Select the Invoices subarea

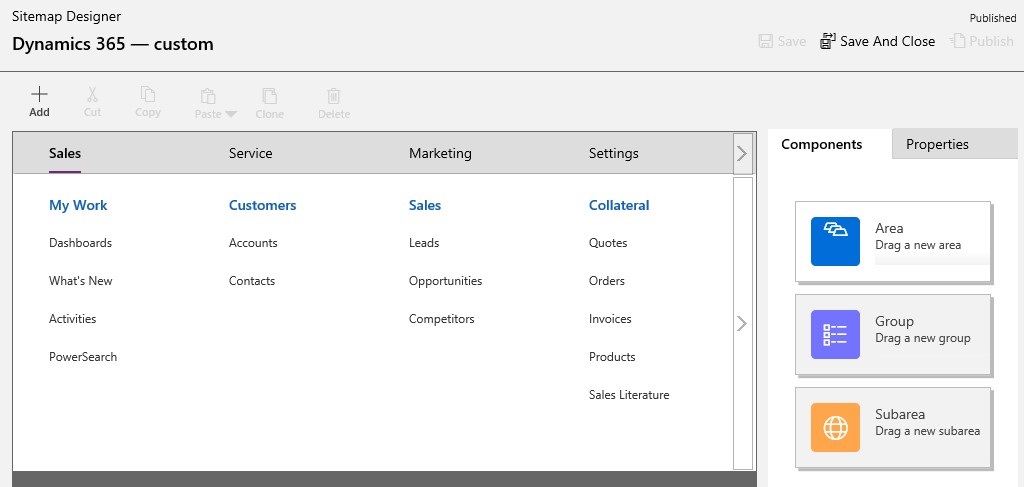[610, 319]
